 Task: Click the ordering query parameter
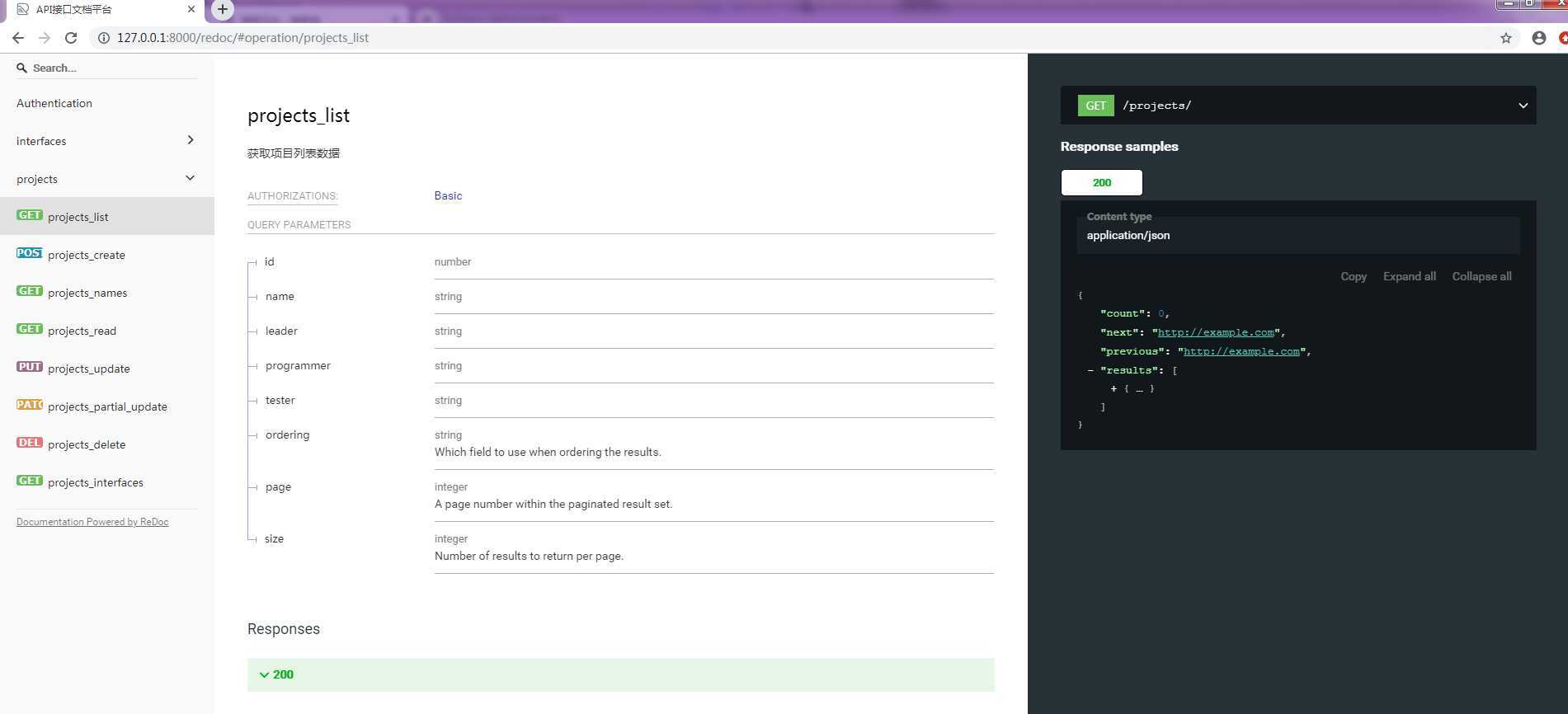287,435
